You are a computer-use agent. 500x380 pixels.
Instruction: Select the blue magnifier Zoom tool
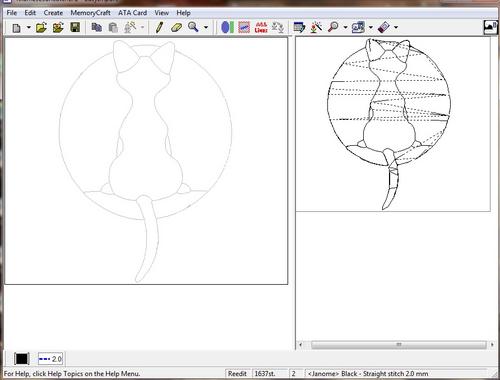click(x=193, y=27)
